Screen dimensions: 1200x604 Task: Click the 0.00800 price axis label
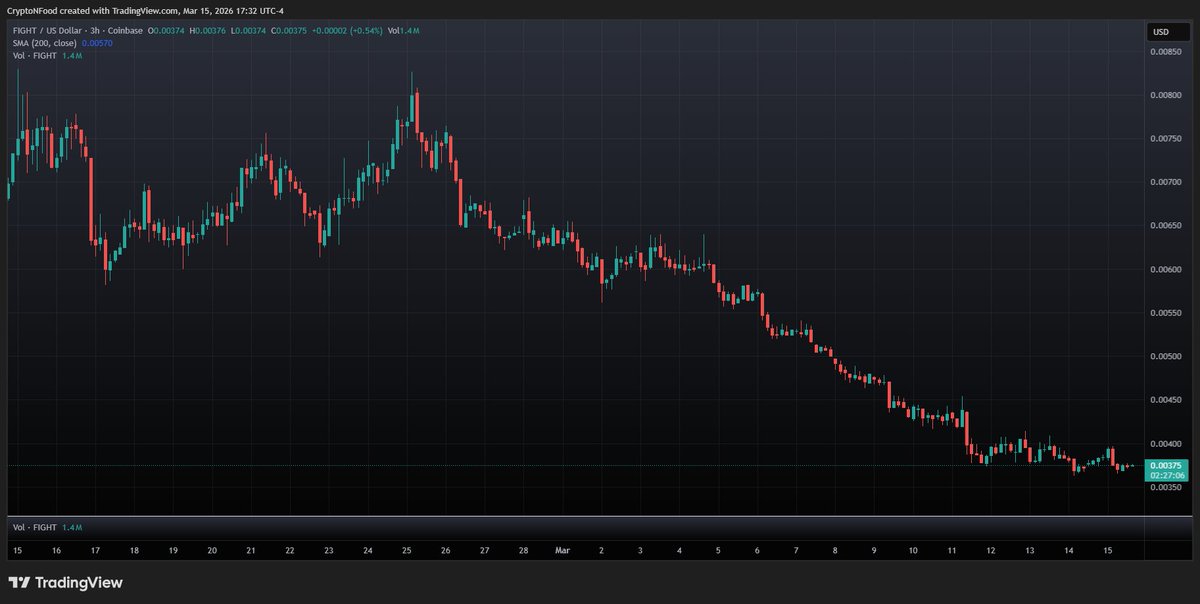[x=1166, y=95]
